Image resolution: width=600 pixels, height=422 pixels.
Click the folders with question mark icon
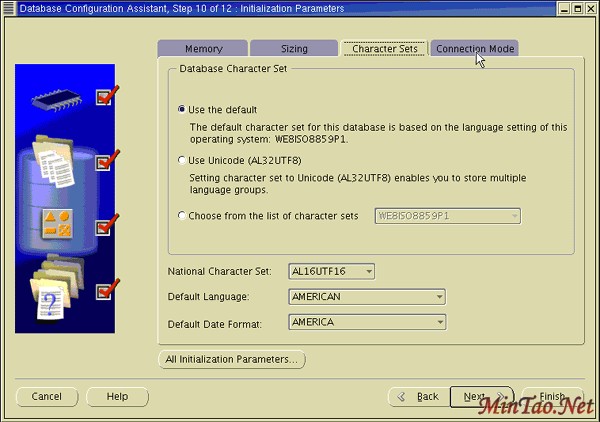click(x=53, y=291)
